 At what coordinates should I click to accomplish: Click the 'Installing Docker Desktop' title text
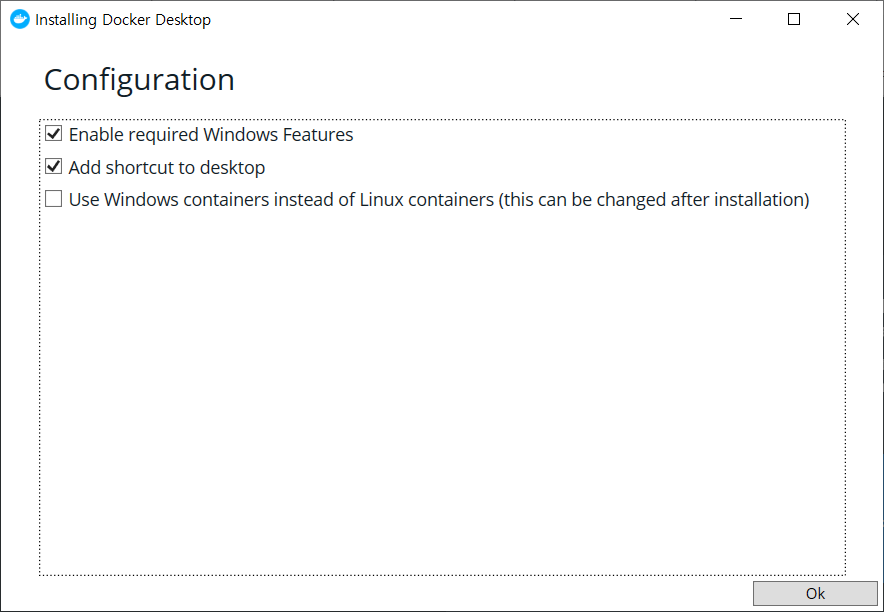(x=123, y=19)
